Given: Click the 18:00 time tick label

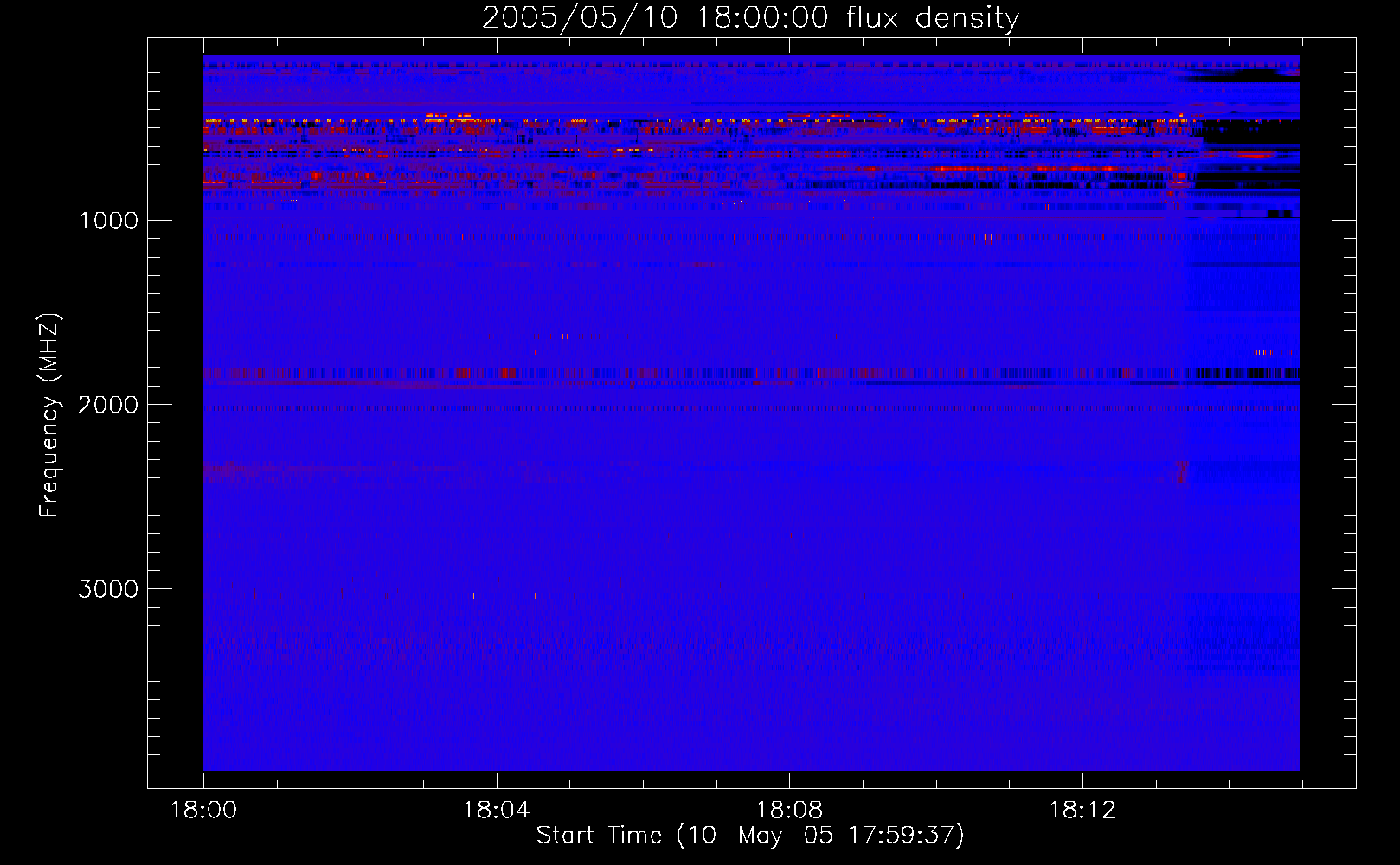Looking at the screenshot, I should click(203, 811).
